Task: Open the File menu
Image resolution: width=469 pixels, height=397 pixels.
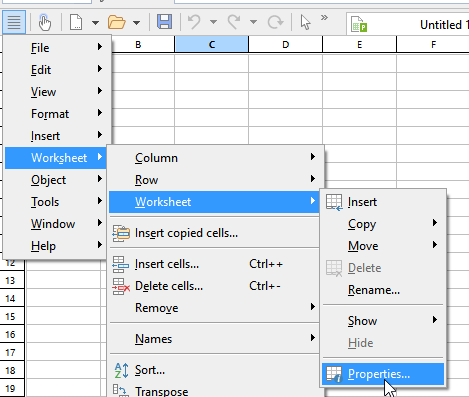Action: click(57, 48)
